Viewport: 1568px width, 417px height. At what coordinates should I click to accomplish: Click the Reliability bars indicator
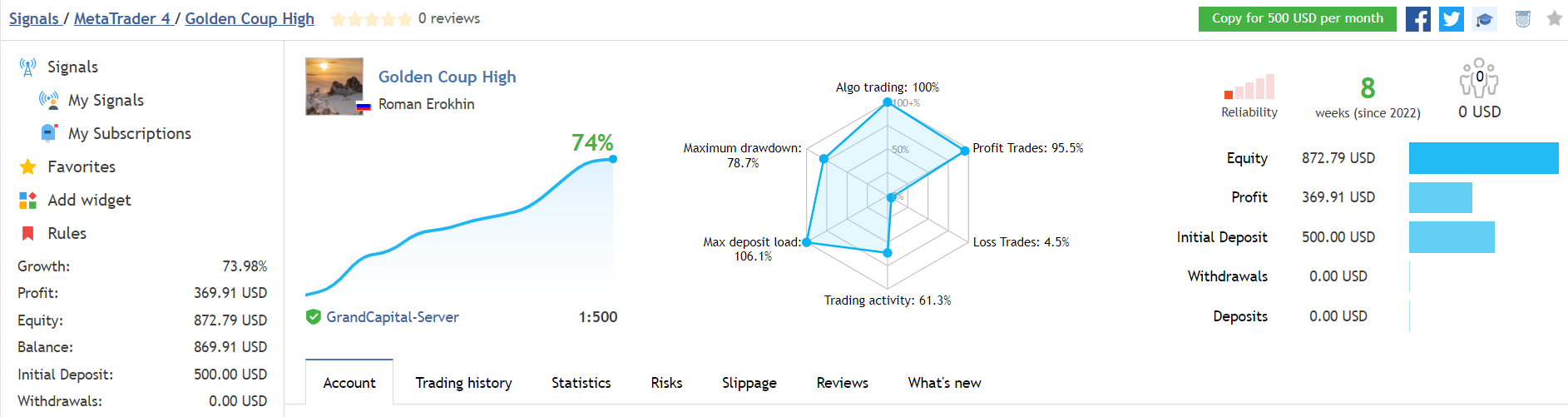tap(1249, 87)
